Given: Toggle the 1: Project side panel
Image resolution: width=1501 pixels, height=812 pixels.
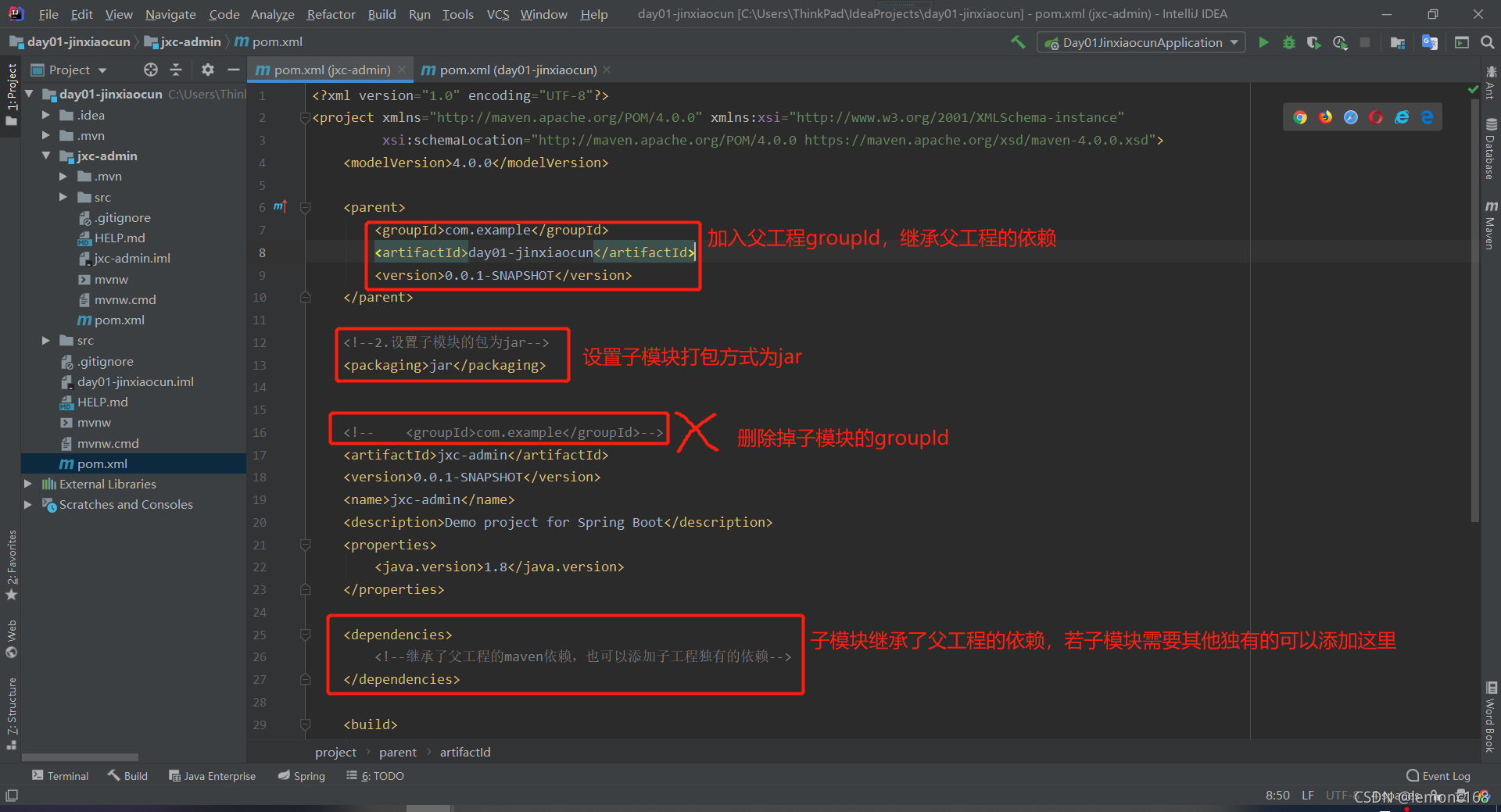Looking at the screenshot, I should [11, 94].
